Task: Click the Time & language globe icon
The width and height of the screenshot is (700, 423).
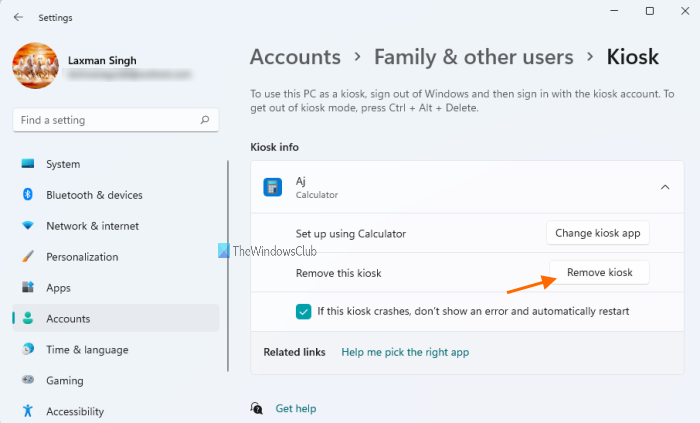Action: pos(28,350)
